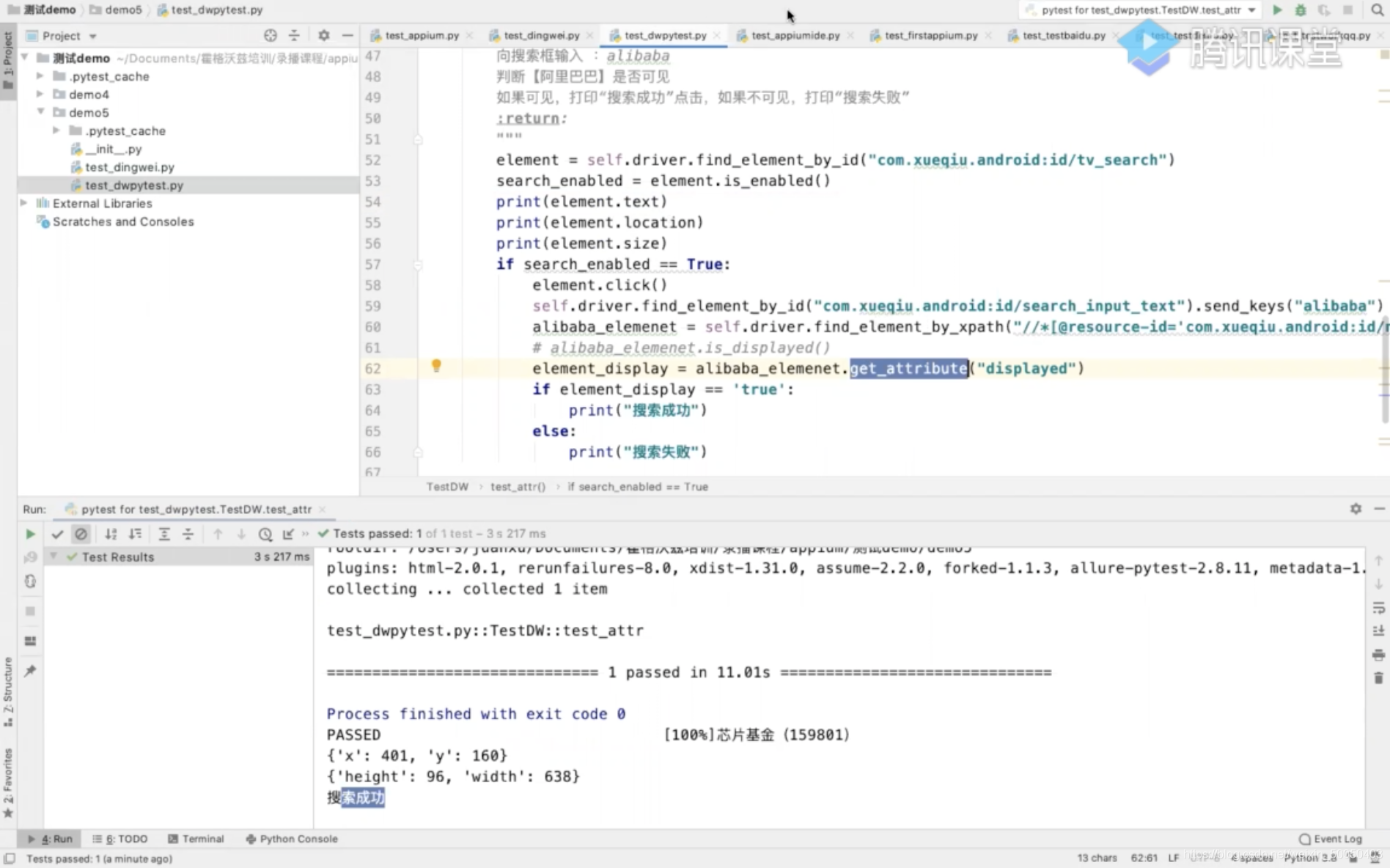The image size is (1390, 868).
Task: Rerun failed tests icon in Run sidebar
Action: tap(30, 557)
